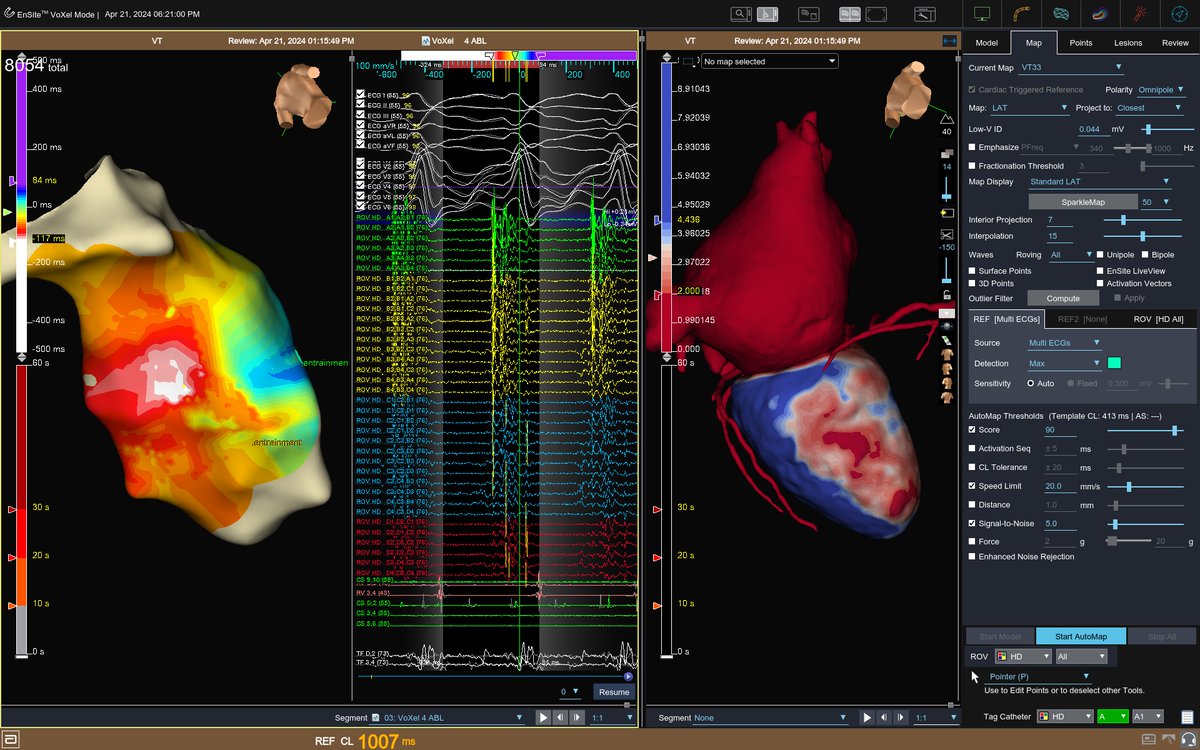Uncheck the Speed Limit threshold

pos(972,486)
